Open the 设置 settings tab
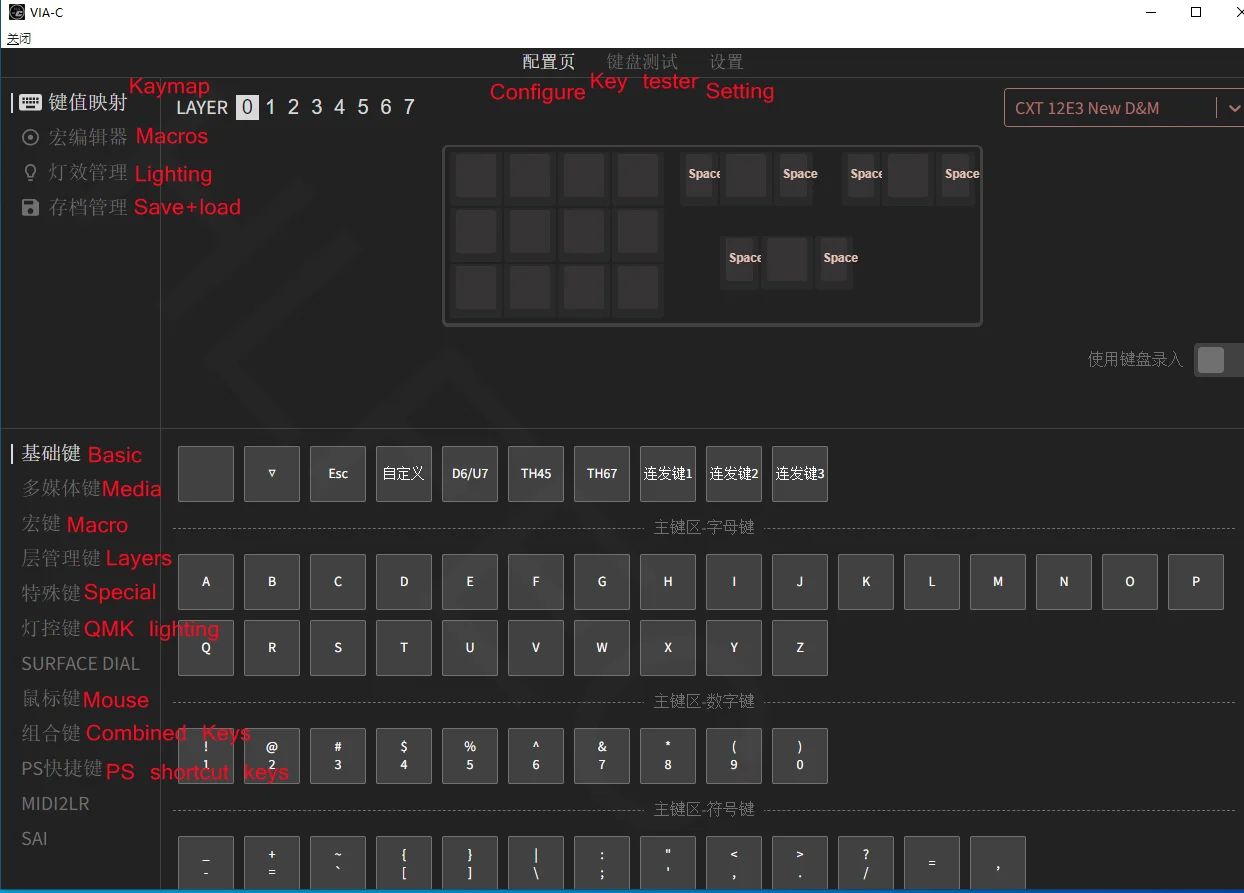Screen dimensions: 1244x893 (x=726, y=62)
